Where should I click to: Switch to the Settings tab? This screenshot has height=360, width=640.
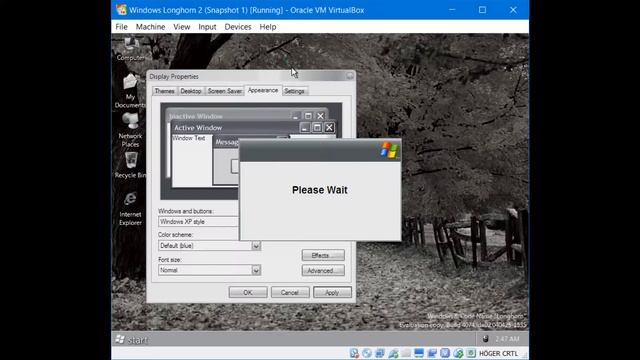tap(294, 91)
